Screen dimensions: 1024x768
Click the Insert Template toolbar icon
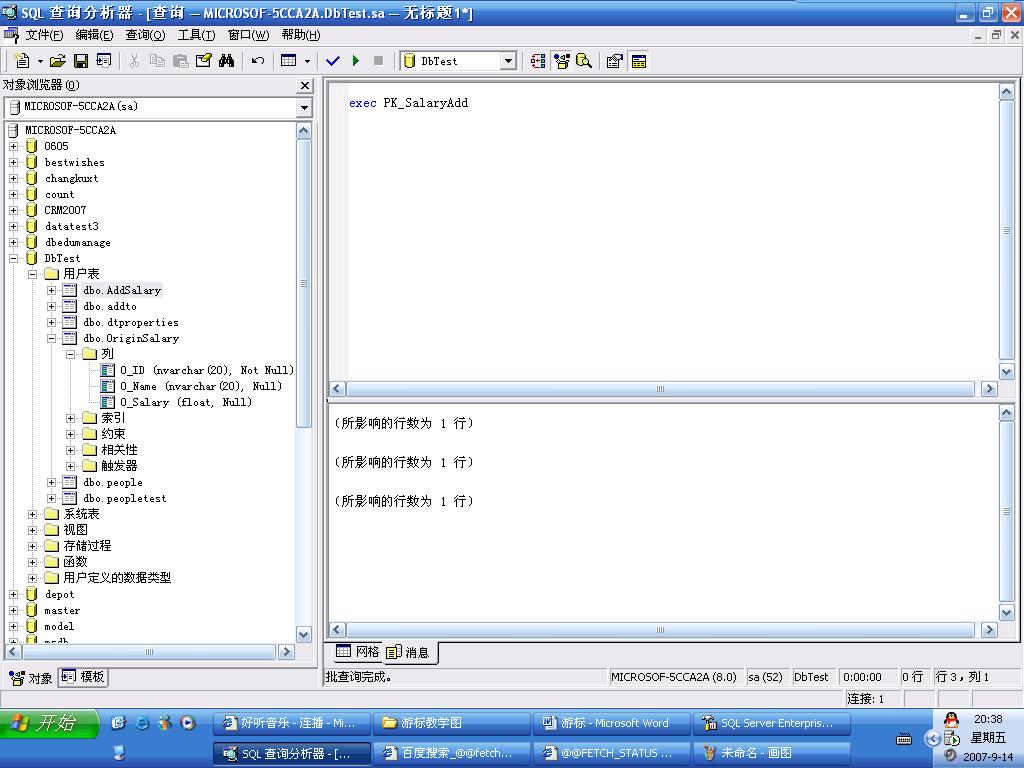(104, 61)
